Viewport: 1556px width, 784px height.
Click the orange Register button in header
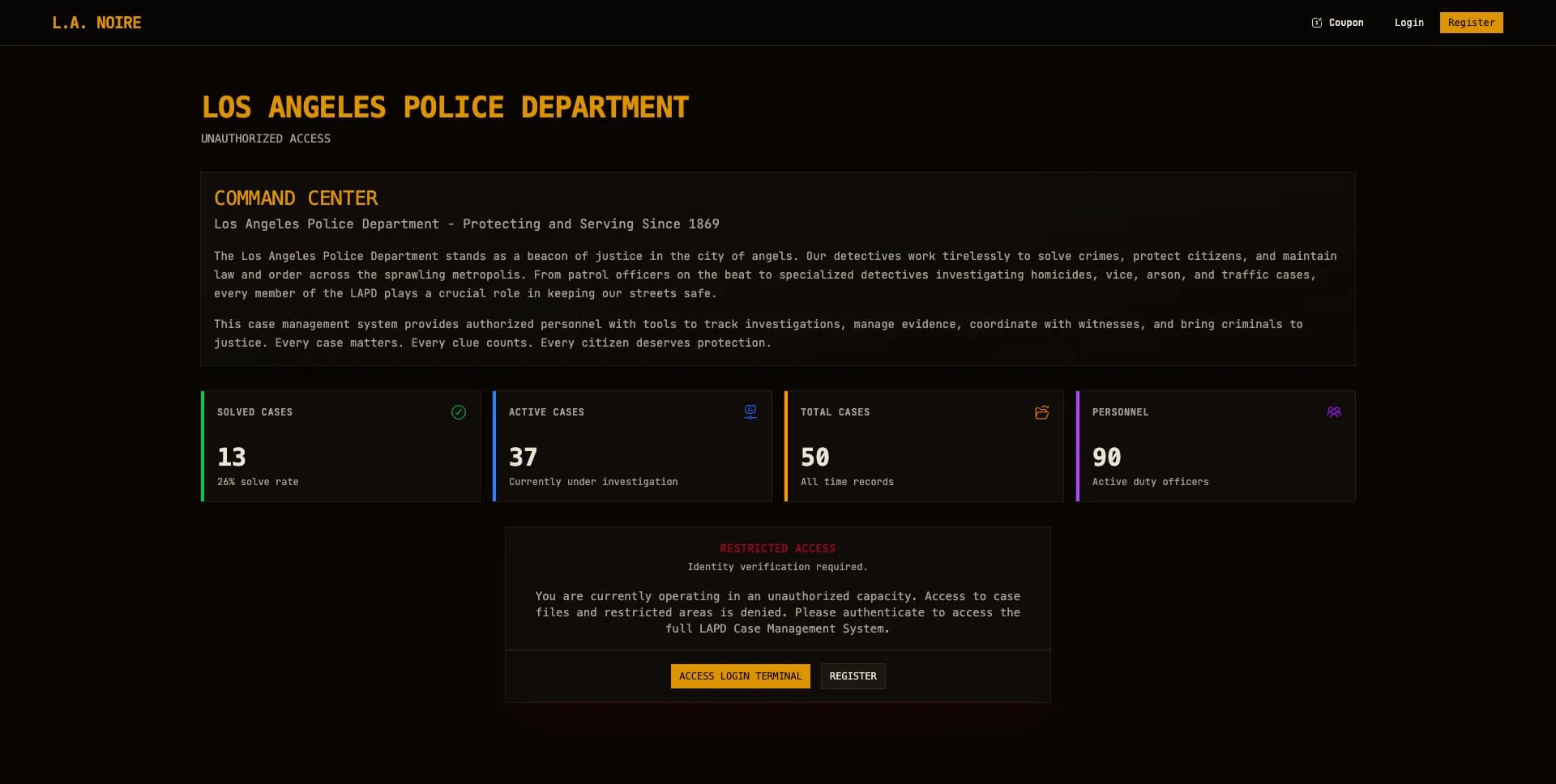pos(1472,23)
